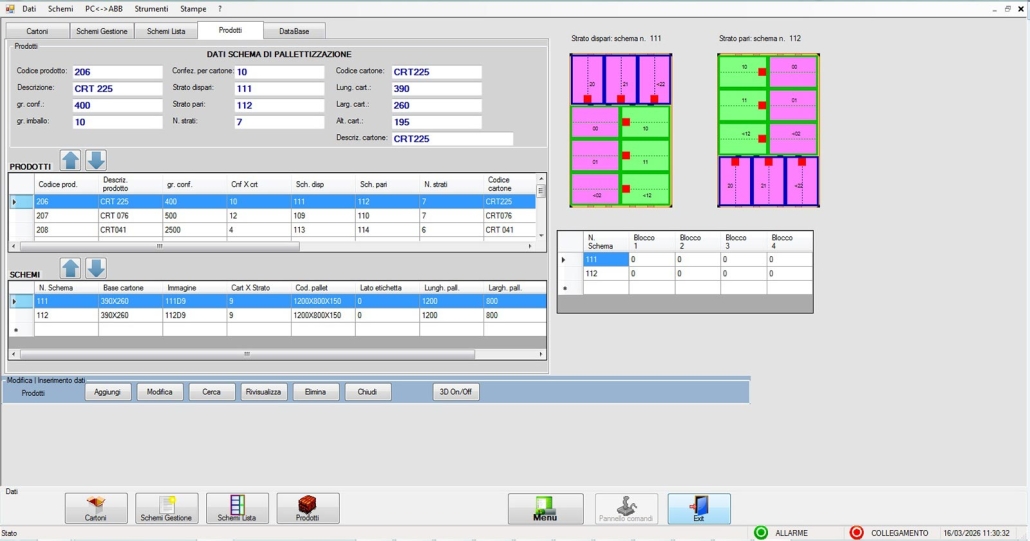Screen dimensions: 1030x541
Task: Move up in the PRODOTTI list with up arrow
Action: pyautogui.click(x=71, y=160)
